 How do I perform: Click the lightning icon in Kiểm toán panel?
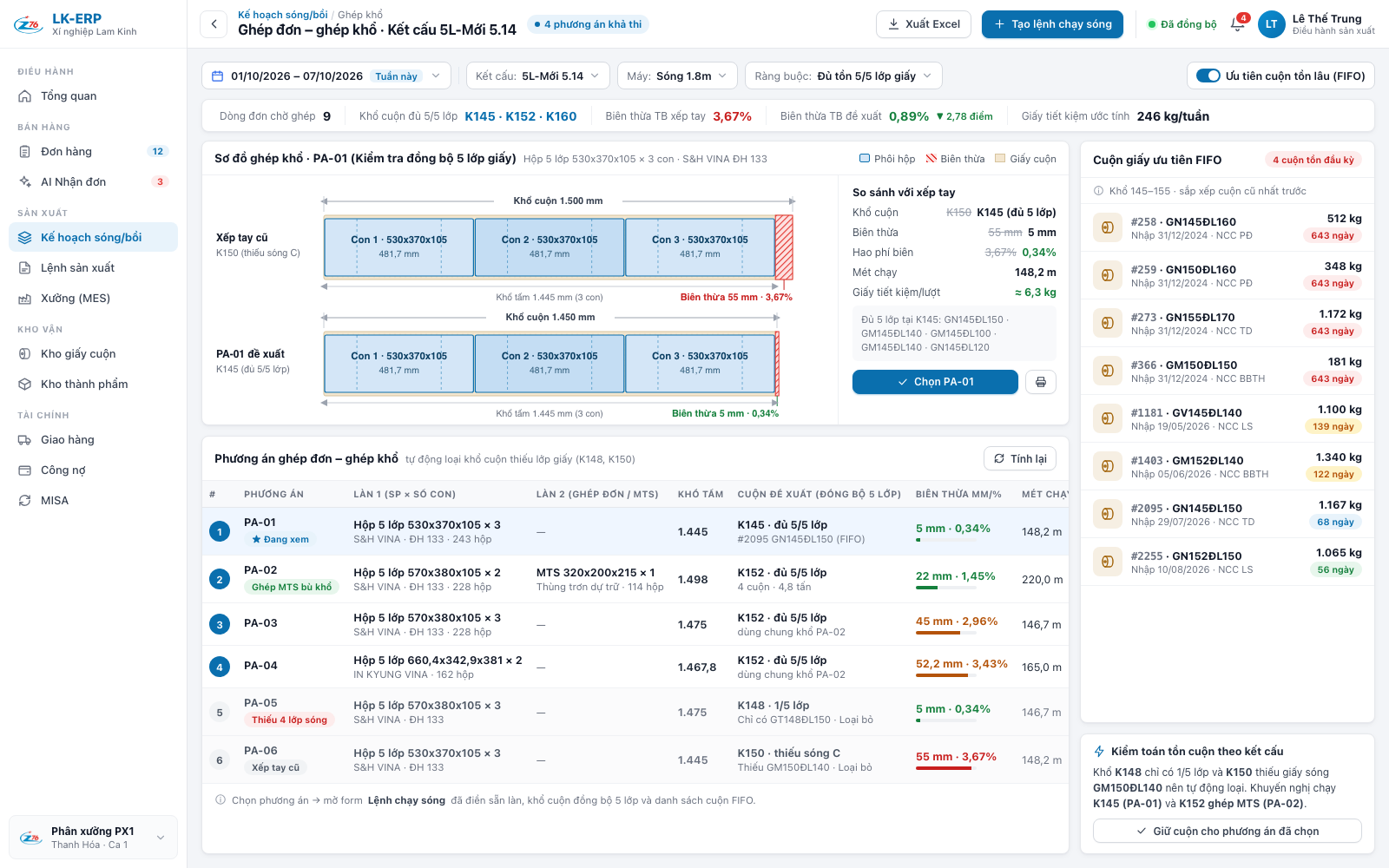[1099, 752]
